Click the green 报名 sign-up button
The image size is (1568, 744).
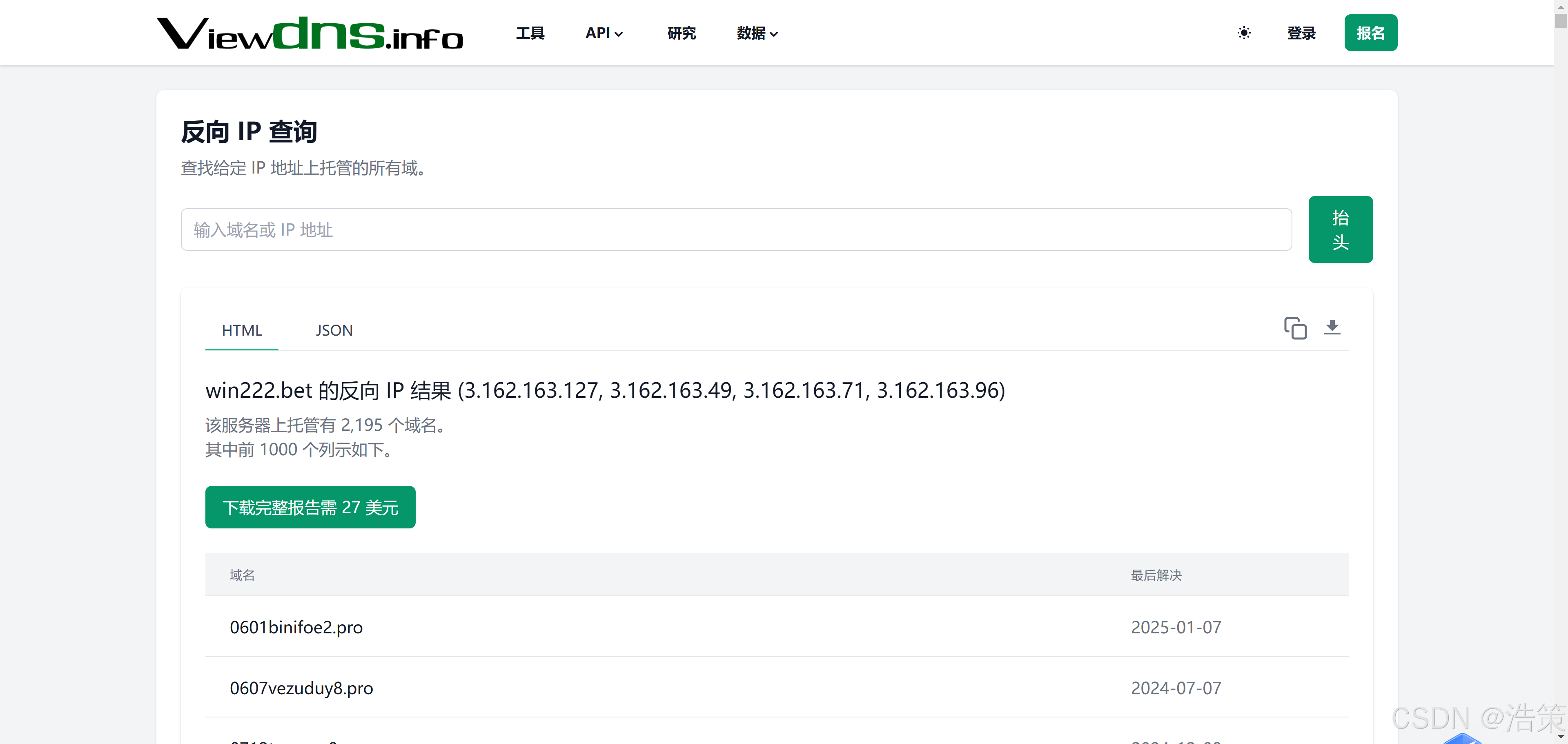[x=1370, y=33]
